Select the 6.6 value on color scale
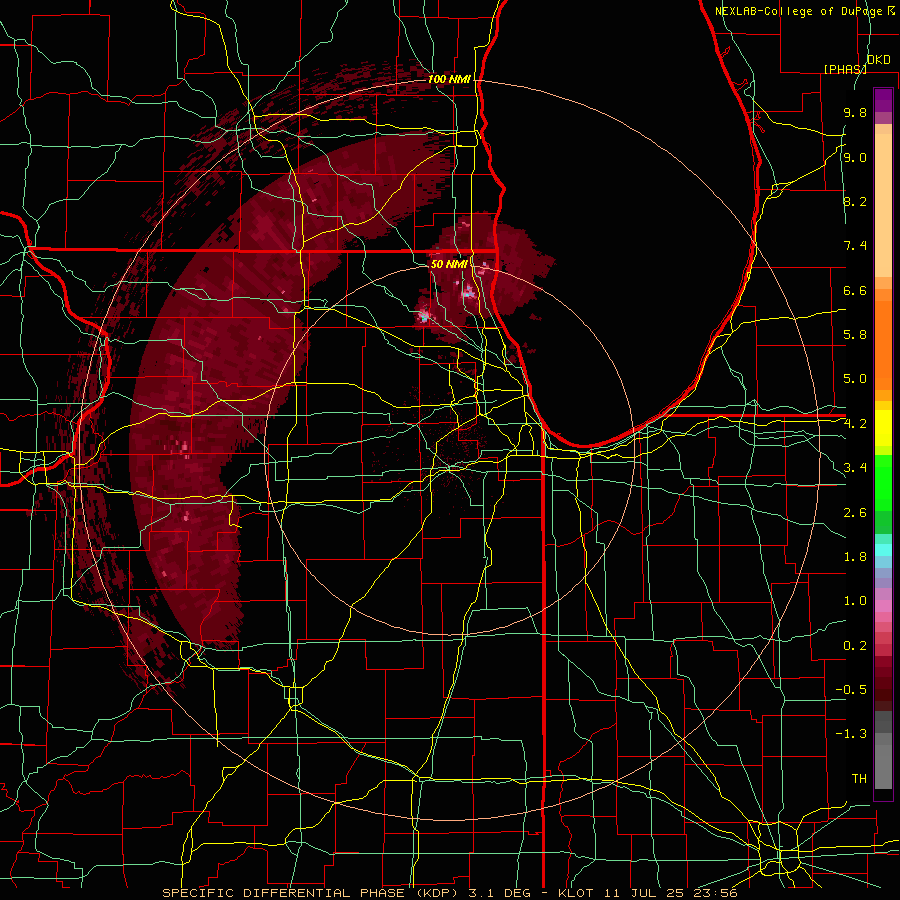Image resolution: width=900 pixels, height=900 pixels. tap(855, 290)
